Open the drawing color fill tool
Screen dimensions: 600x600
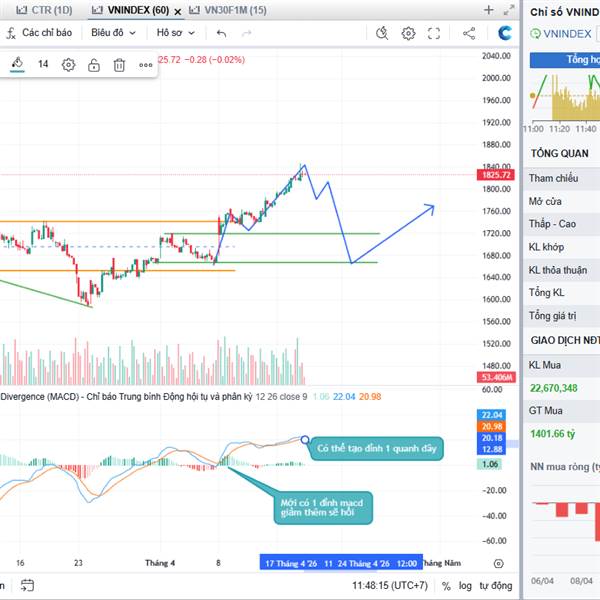[x=17, y=64]
